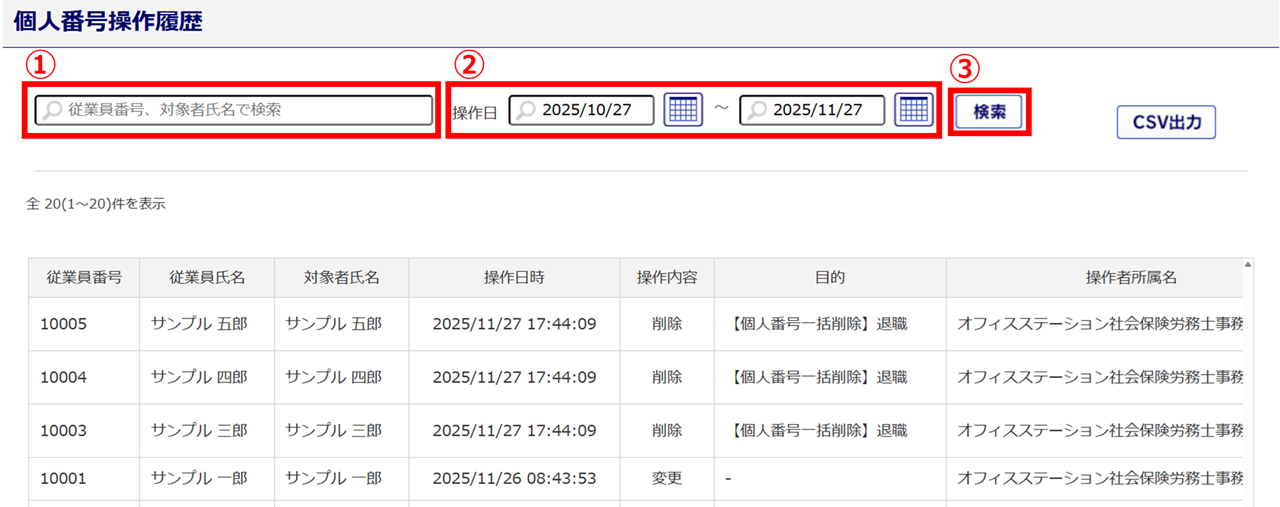This screenshot has height=507, width=1280.
Task: Click the employee number and name search field
Action: click(233, 110)
